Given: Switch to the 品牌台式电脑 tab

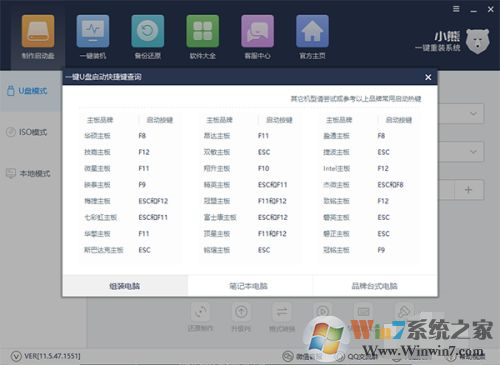Looking at the screenshot, I should 375,286.
